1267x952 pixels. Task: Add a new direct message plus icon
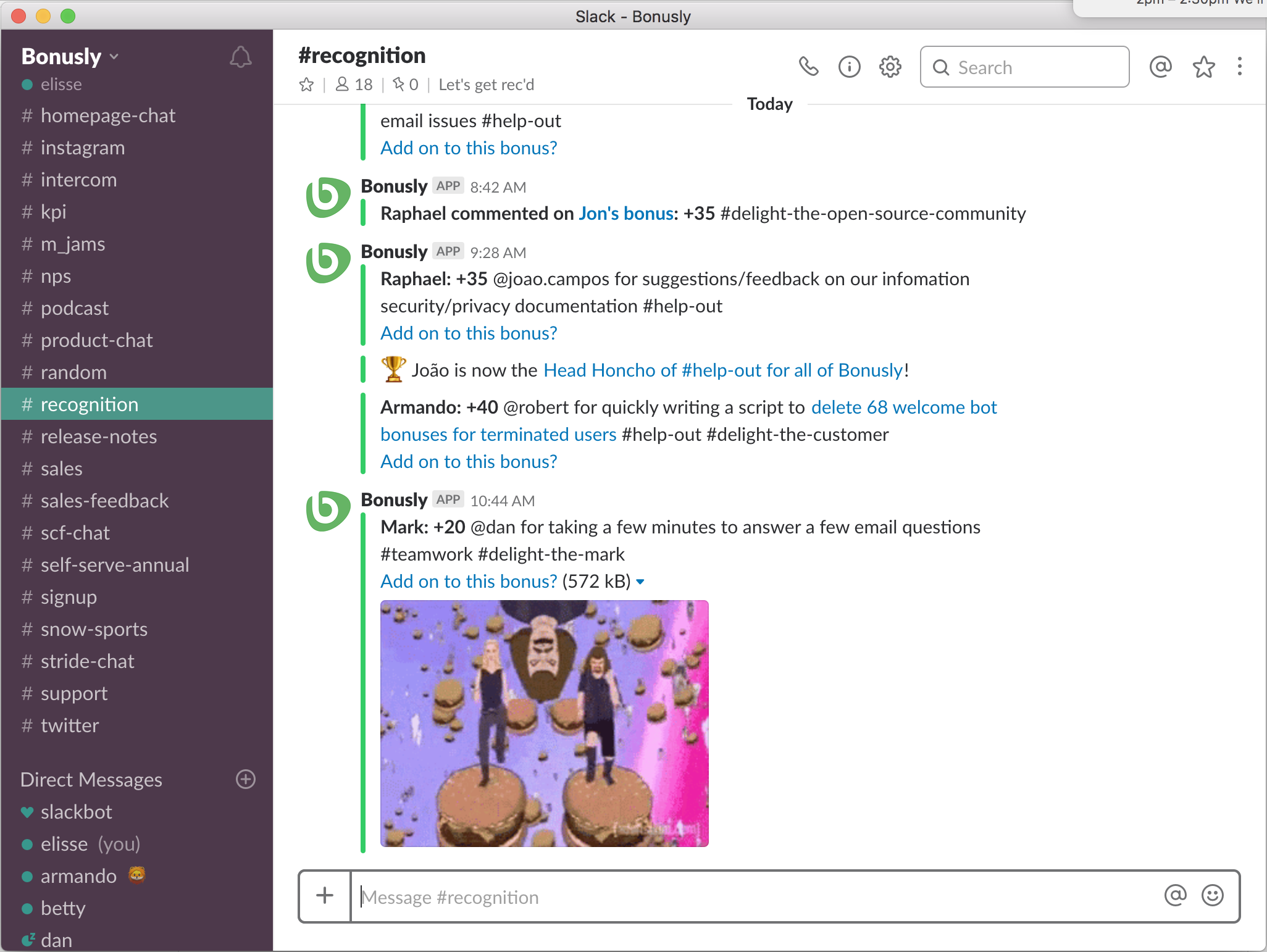pyautogui.click(x=246, y=779)
